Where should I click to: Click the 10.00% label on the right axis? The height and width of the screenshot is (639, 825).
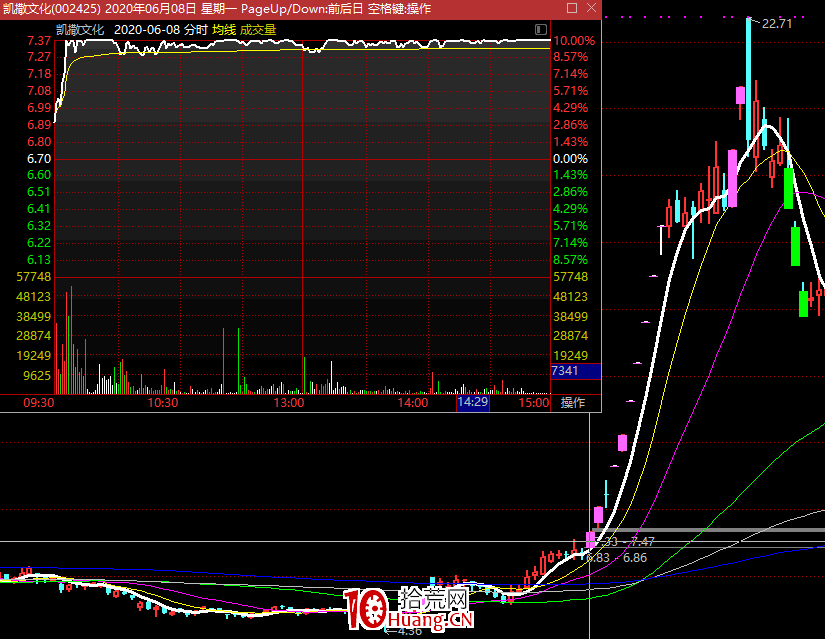tap(573, 41)
